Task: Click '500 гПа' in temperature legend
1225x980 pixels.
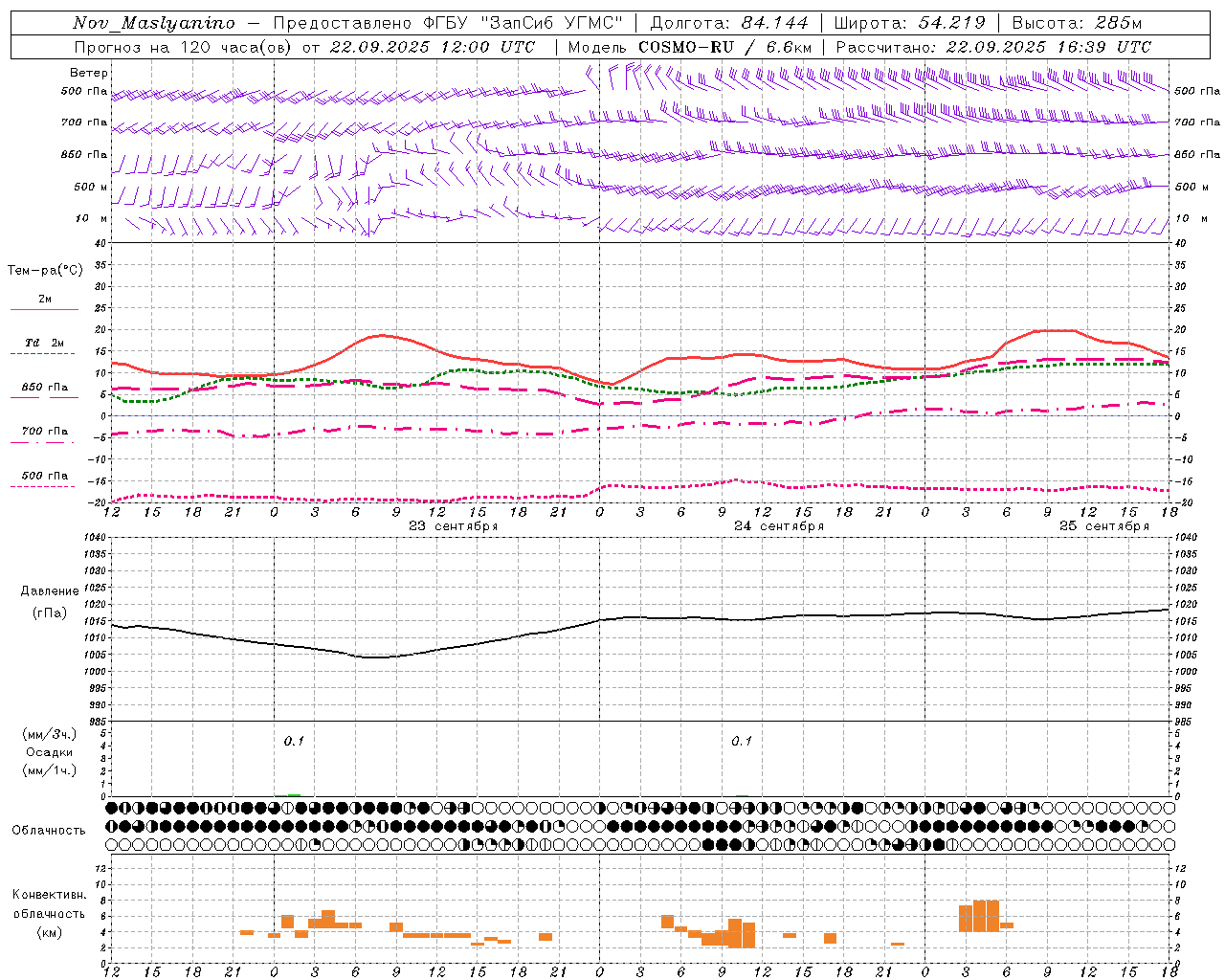Action: (x=45, y=476)
